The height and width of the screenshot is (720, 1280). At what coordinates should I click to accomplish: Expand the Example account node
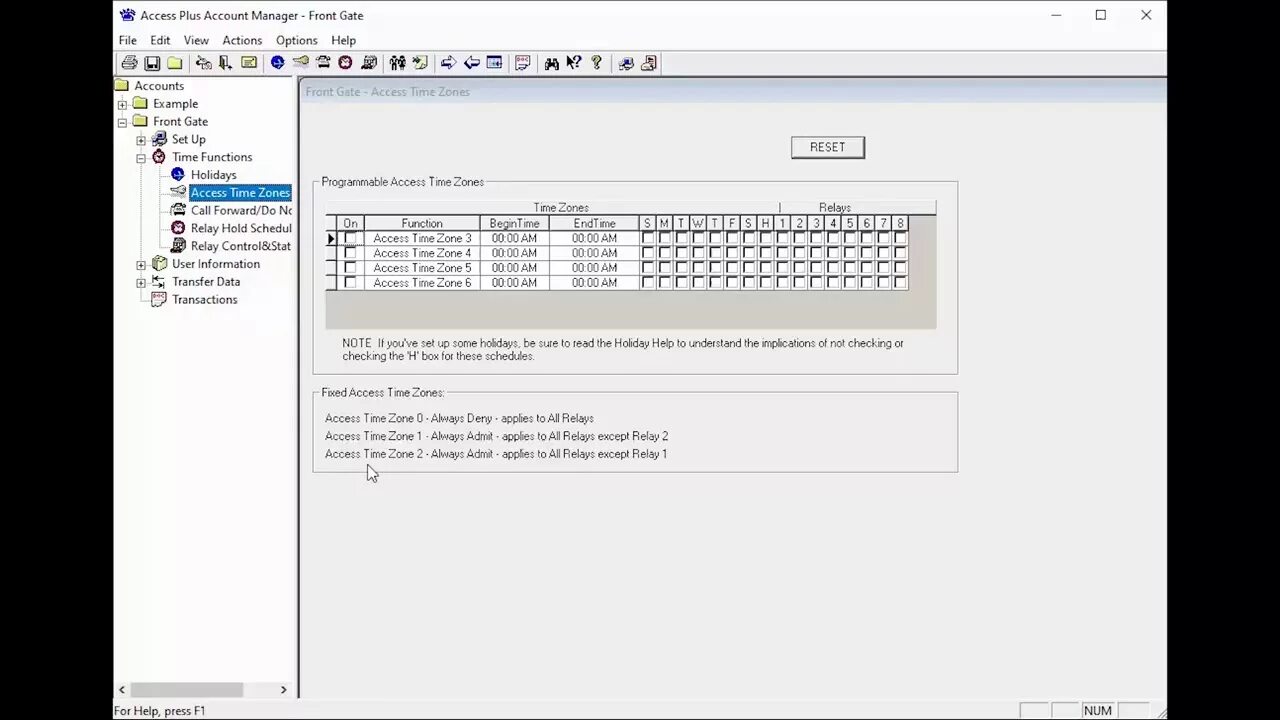pyautogui.click(x=122, y=104)
